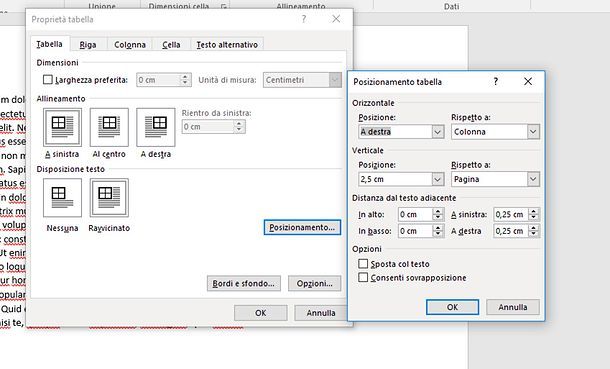Viewport: 610px width, 369px height.
Task: Switch to the Riga tab
Action: coord(88,45)
